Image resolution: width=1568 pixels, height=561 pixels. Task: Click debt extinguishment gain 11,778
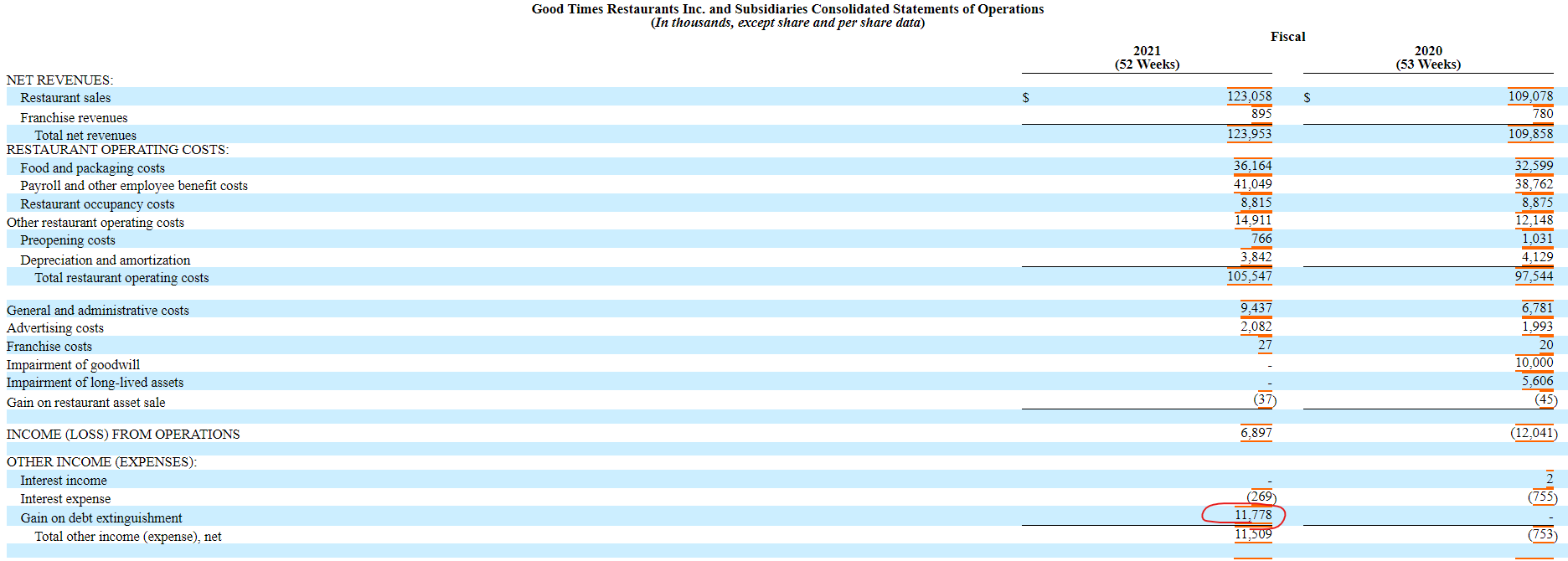pyautogui.click(x=1252, y=515)
